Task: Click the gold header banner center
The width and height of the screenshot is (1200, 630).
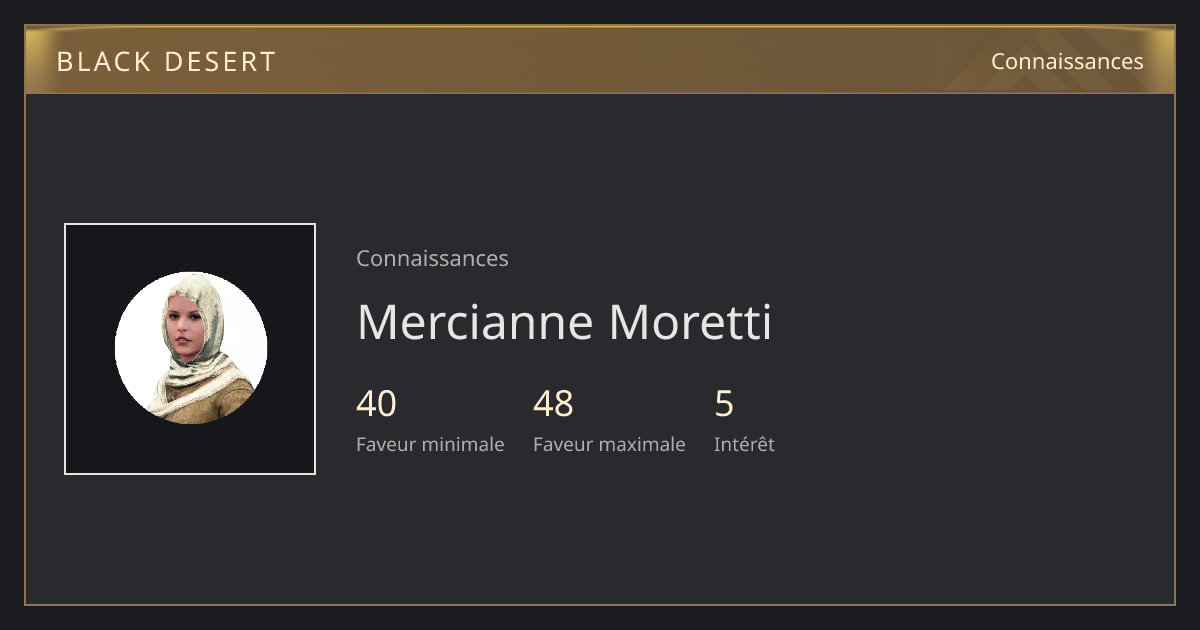Action: tap(600, 61)
